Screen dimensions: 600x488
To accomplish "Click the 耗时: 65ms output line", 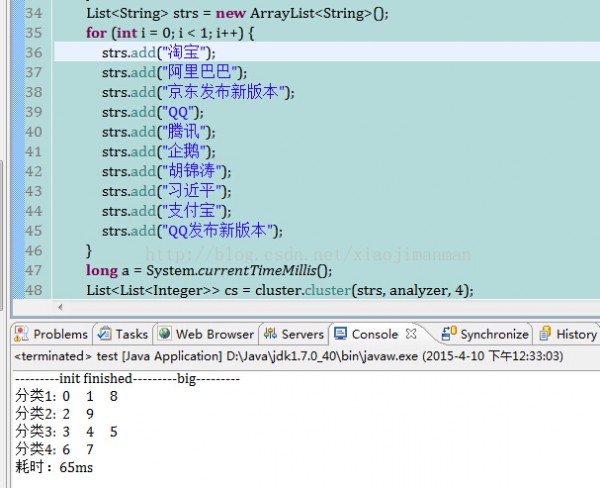I will point(54,467).
